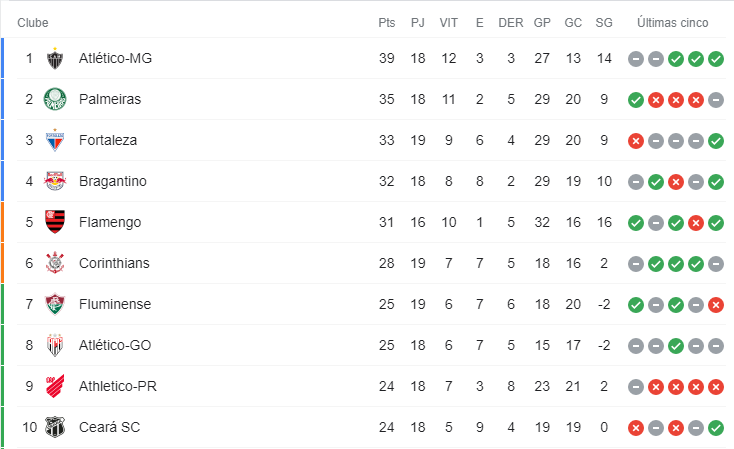Click the Corinthians club crest
This screenshot has width=734, height=449.
coord(55,263)
